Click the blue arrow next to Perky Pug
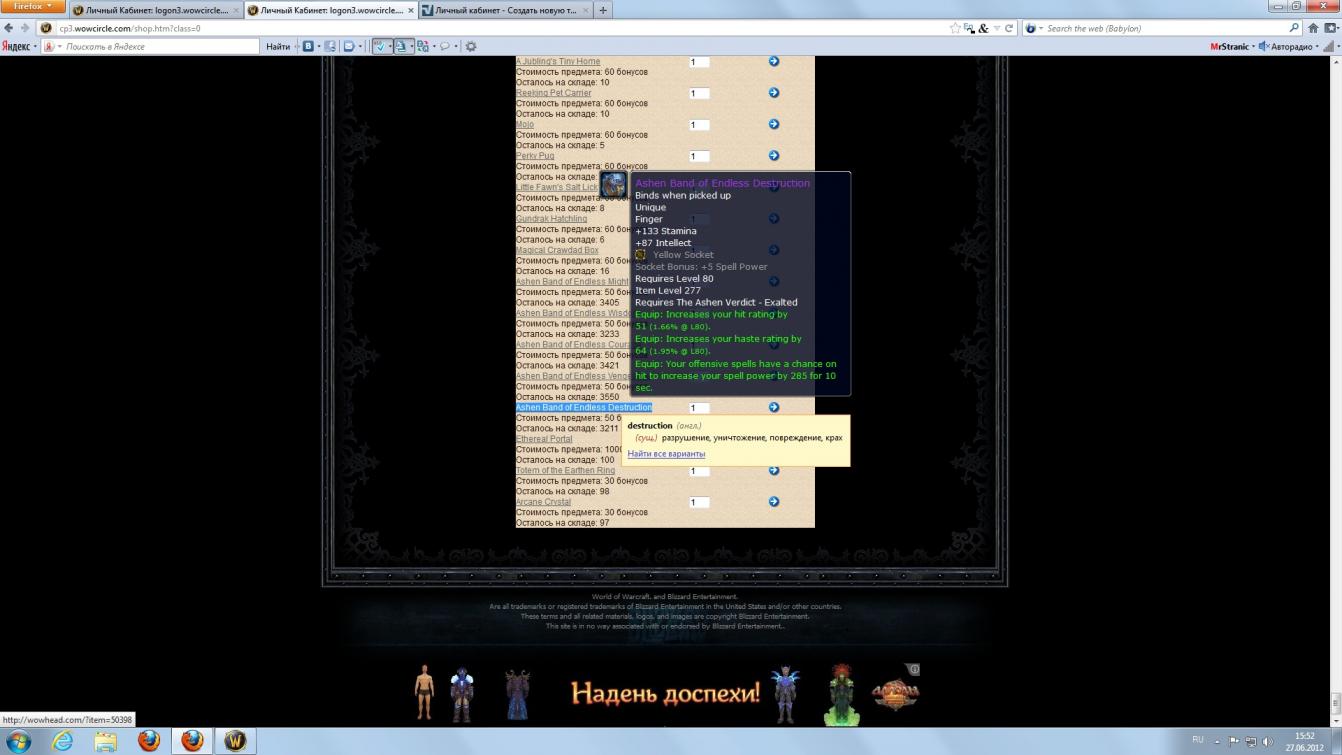1342x755 pixels. point(774,156)
